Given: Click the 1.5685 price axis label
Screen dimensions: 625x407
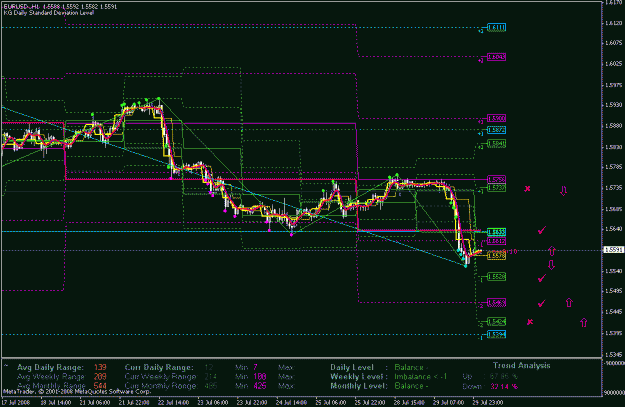Looking at the screenshot, I should pyautogui.click(x=613, y=209).
